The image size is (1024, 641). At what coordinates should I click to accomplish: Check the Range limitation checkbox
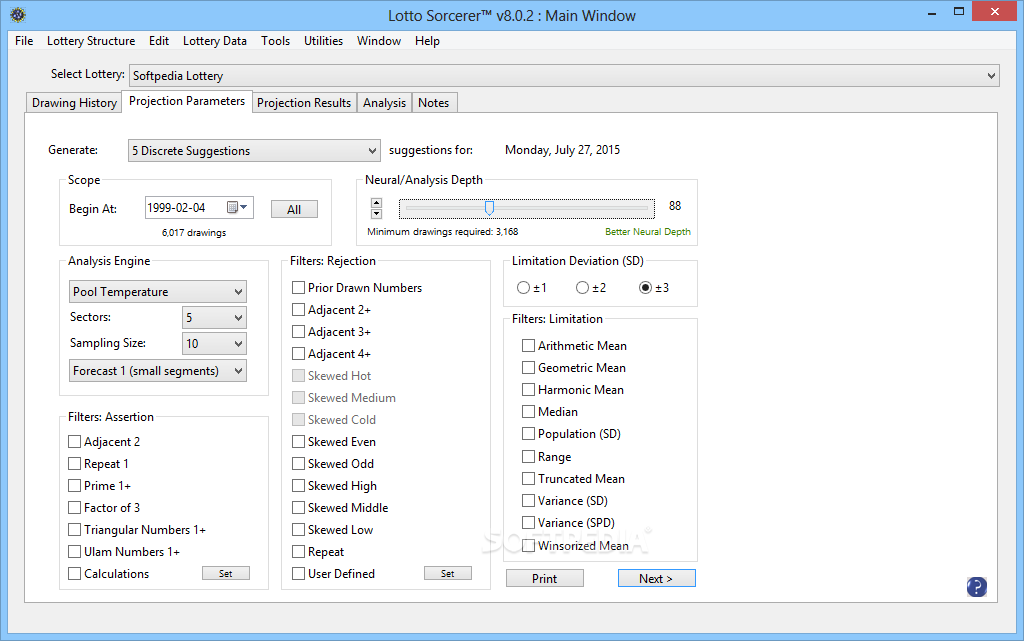528,456
